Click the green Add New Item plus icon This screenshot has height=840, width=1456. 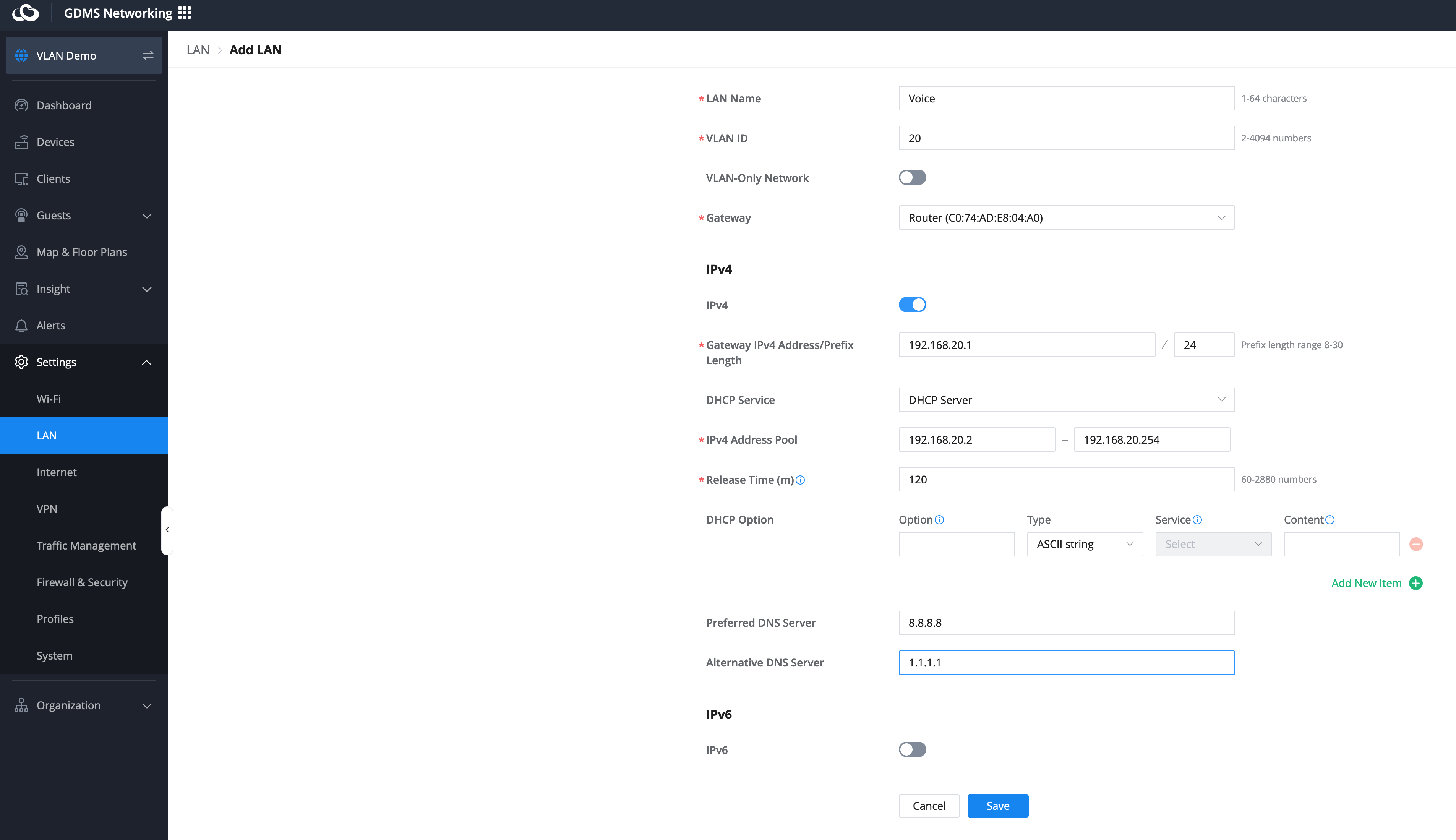click(x=1415, y=583)
